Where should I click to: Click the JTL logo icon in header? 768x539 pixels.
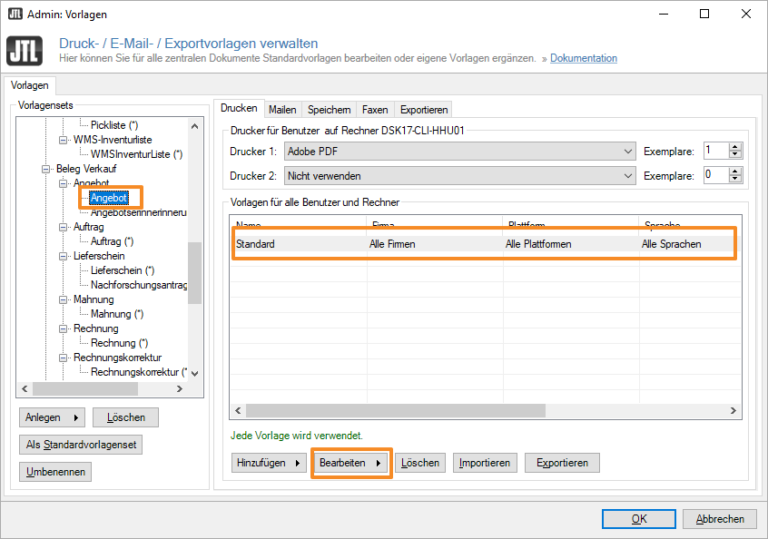coord(24,50)
